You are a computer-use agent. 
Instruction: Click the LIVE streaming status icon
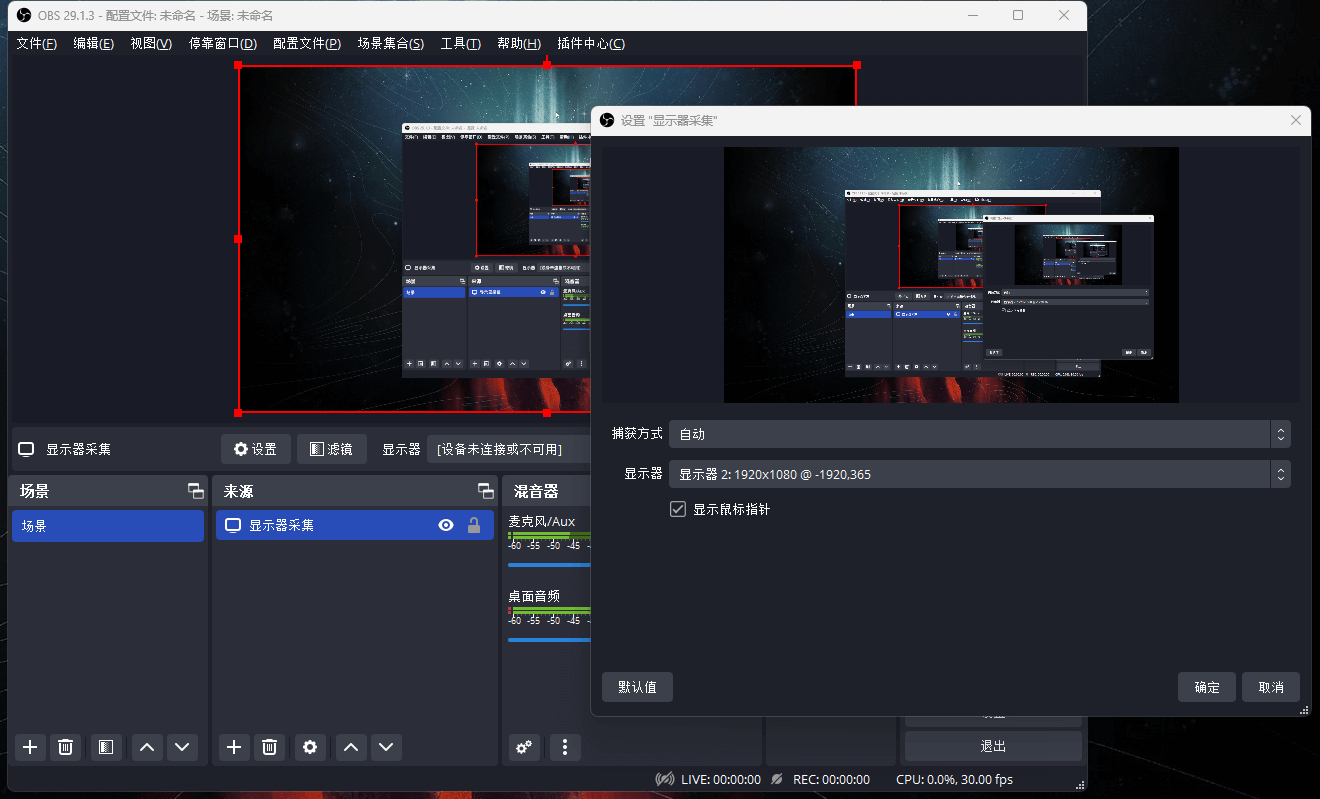coord(665,779)
